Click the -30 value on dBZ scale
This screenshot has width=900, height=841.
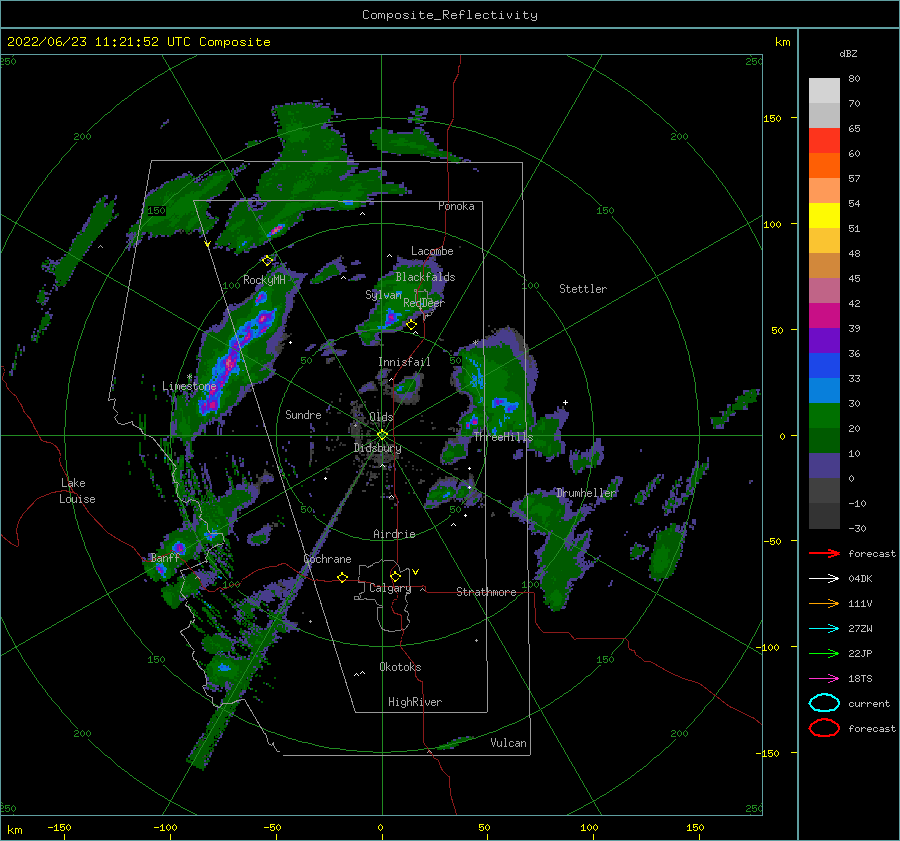click(857, 528)
